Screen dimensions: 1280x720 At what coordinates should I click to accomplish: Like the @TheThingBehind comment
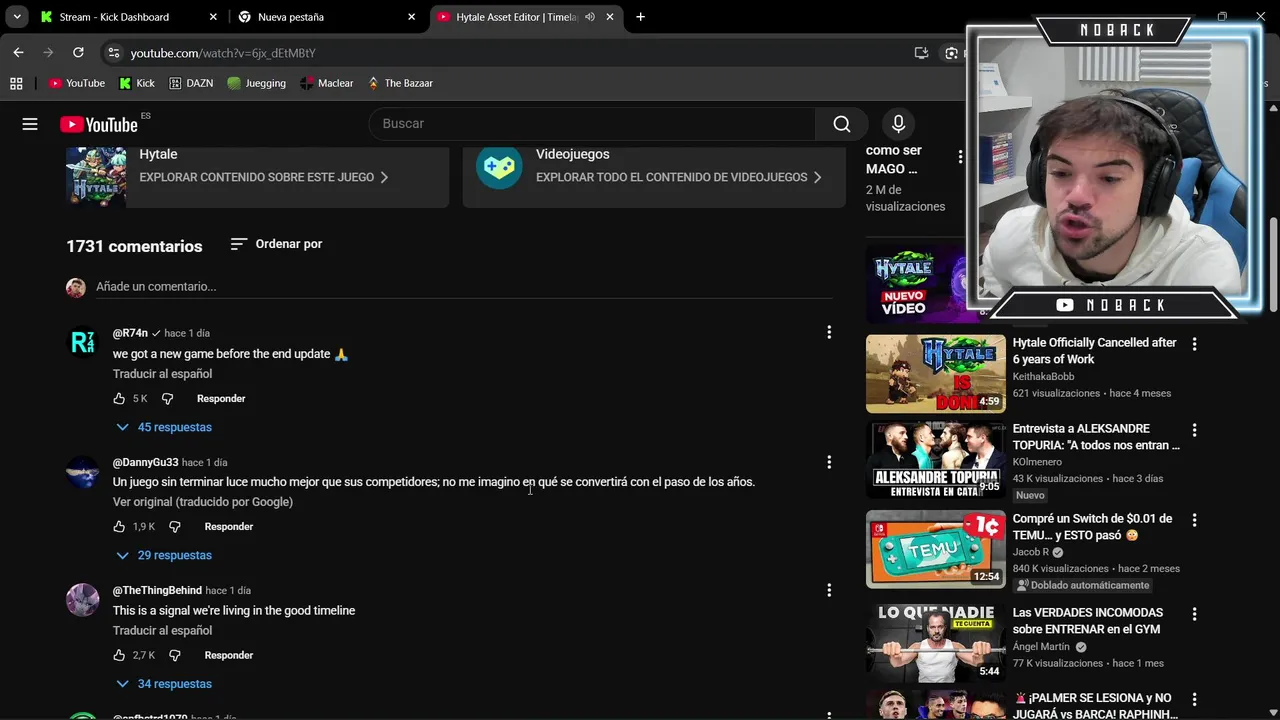point(119,656)
